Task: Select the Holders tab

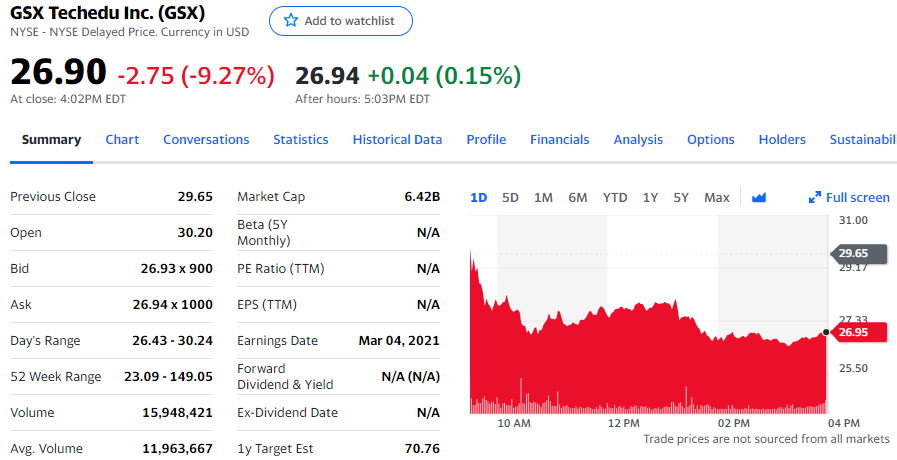Action: click(782, 140)
